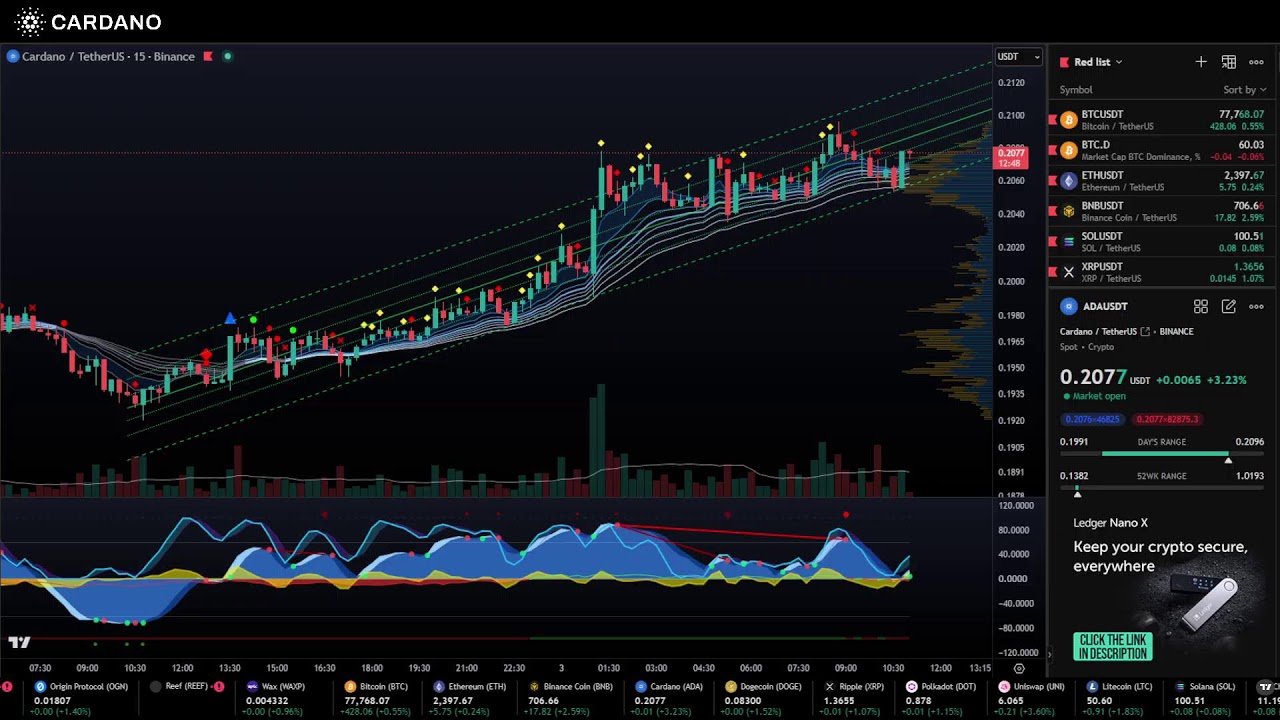Click the BNB logo icon in watchlist

pyautogui.click(x=1069, y=211)
